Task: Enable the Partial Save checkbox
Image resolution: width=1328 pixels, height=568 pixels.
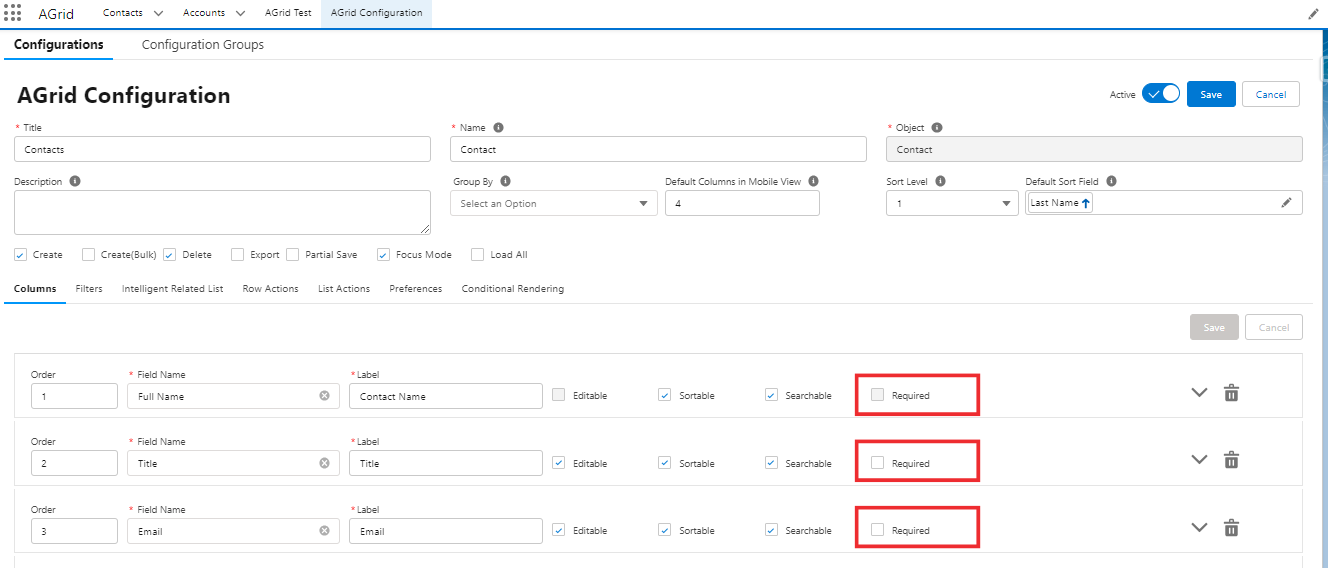Action: [293, 254]
